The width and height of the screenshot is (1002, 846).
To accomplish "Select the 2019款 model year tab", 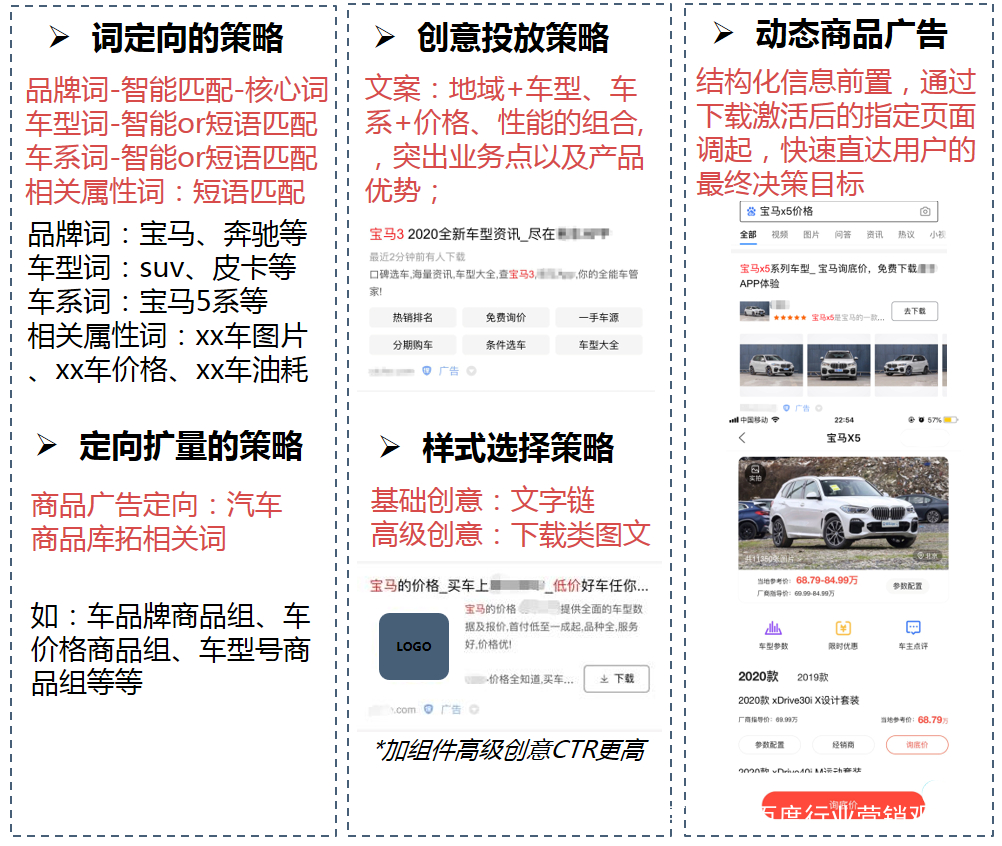I will (812, 677).
